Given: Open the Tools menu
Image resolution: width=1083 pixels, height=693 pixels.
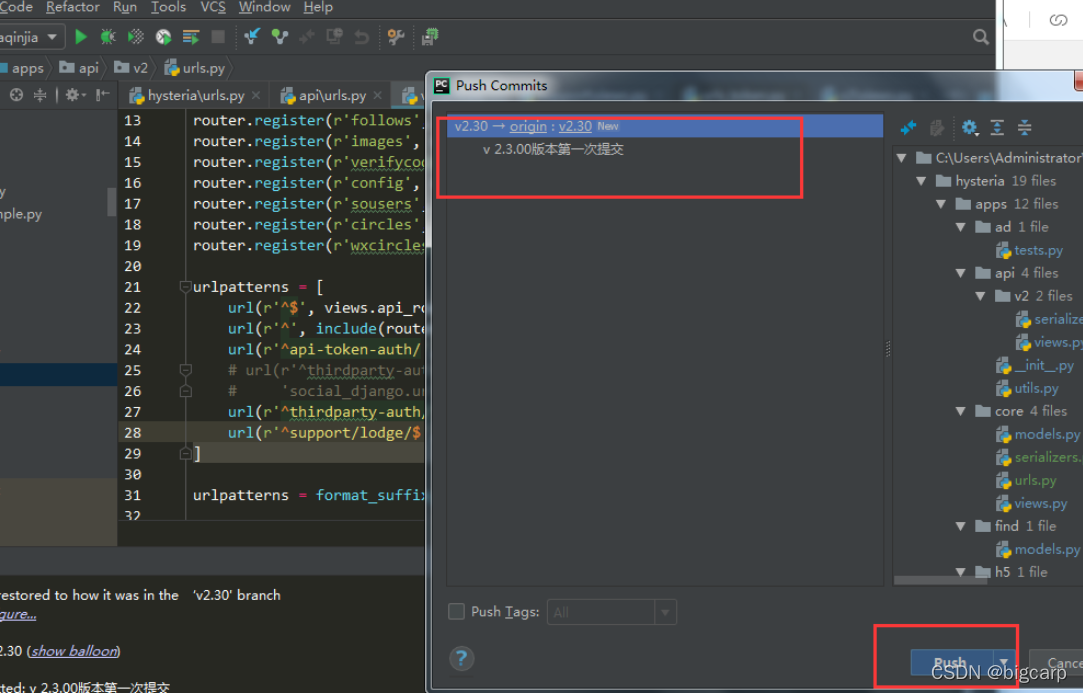Looking at the screenshot, I should point(169,7).
